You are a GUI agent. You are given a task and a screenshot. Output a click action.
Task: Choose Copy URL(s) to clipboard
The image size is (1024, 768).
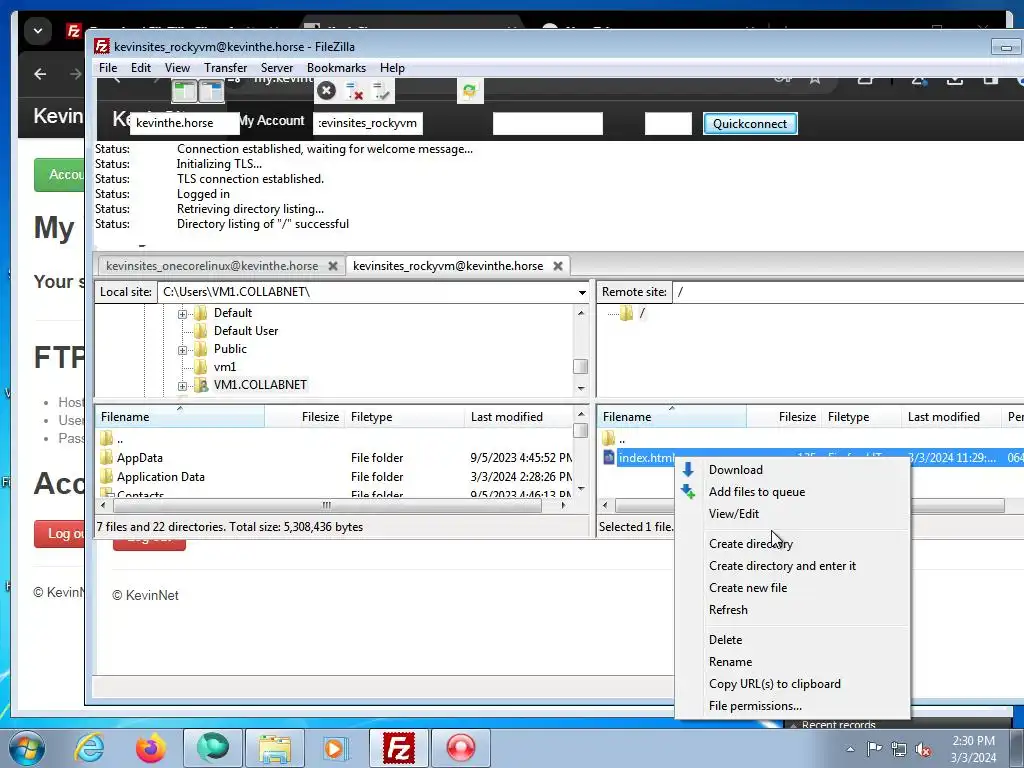792,684
